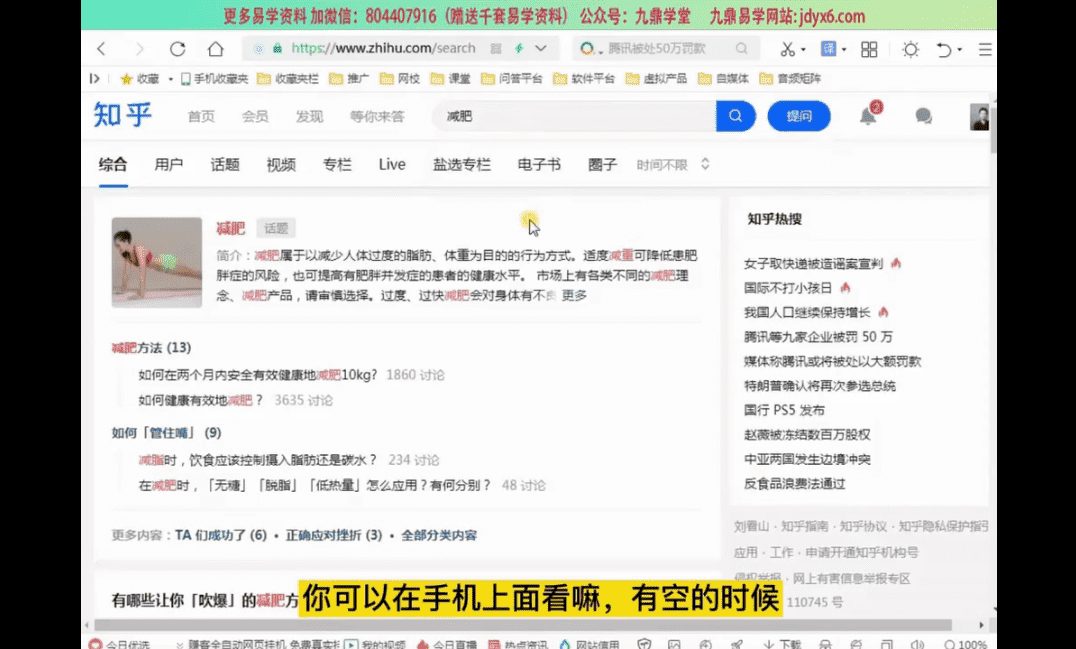Image resolution: width=1076 pixels, height=649 pixels.
Task: Go to the browser home page icon
Action: coord(215,49)
